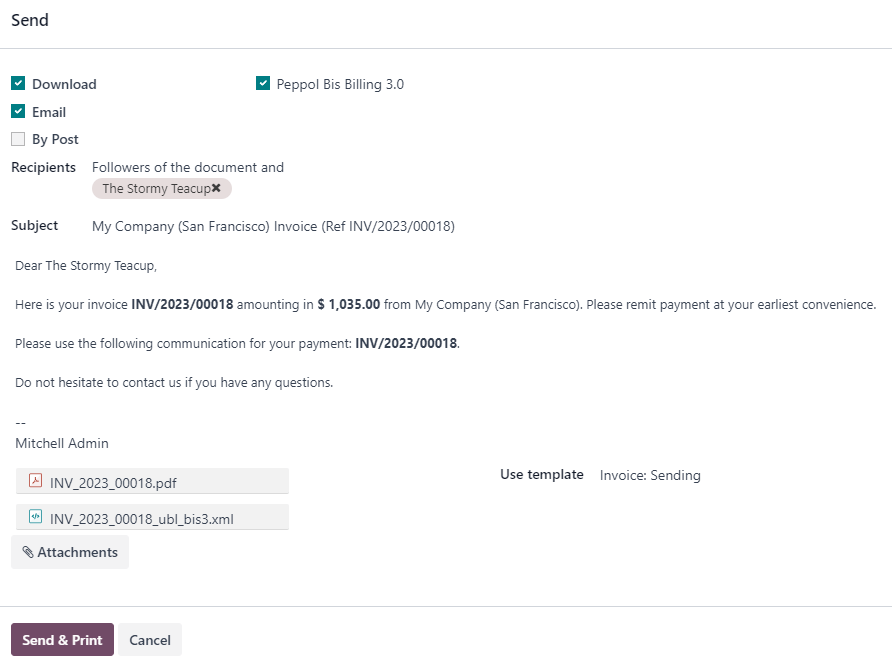Screen dimensions: 892x666
Task: Disable the Email checkbox
Action: (17, 111)
